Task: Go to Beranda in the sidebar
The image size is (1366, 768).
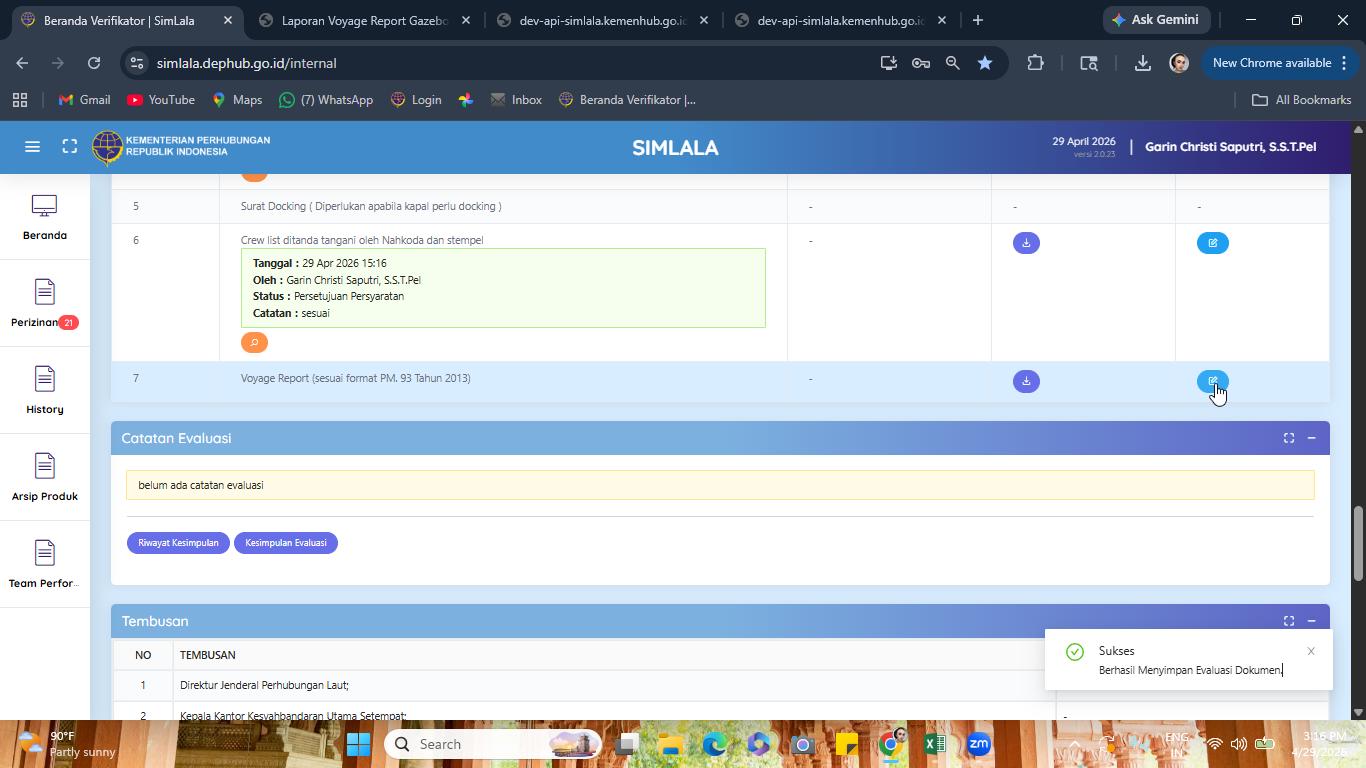Action: point(44,217)
